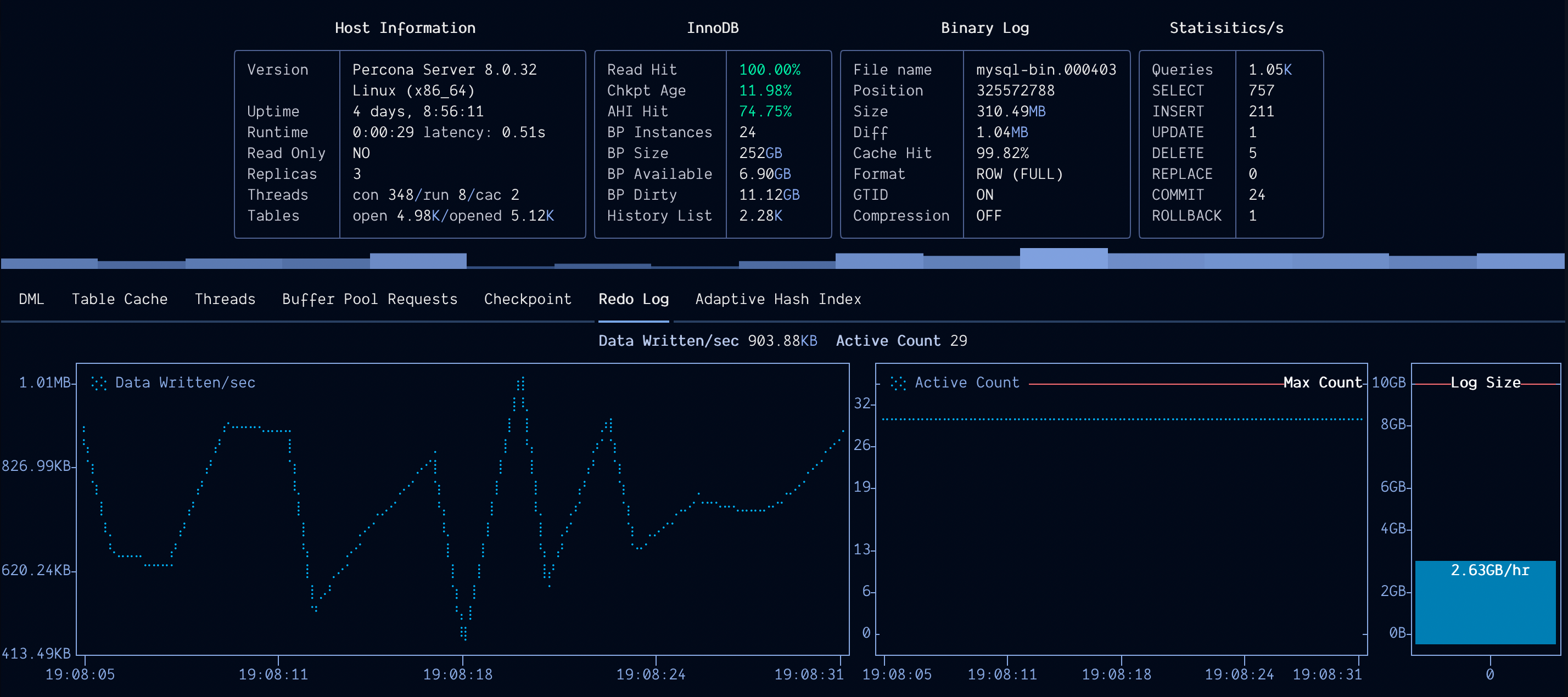Open the Table Cache tab
Screen dimensions: 1568x697
tap(119, 299)
